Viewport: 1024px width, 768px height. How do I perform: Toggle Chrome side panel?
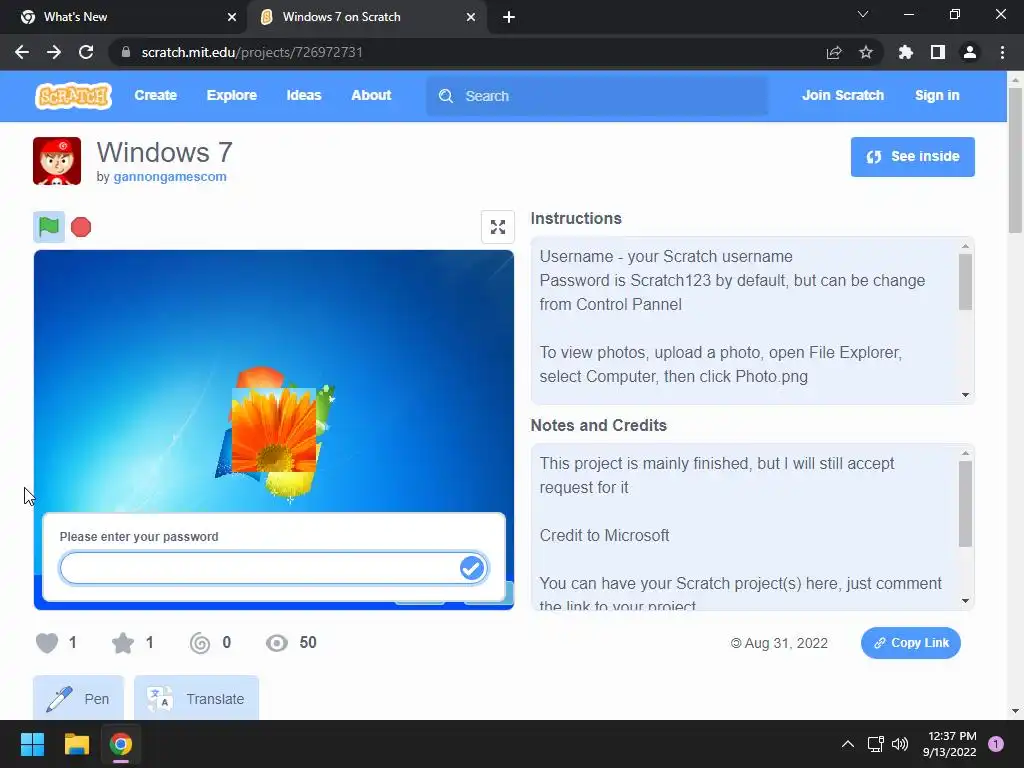[938, 52]
